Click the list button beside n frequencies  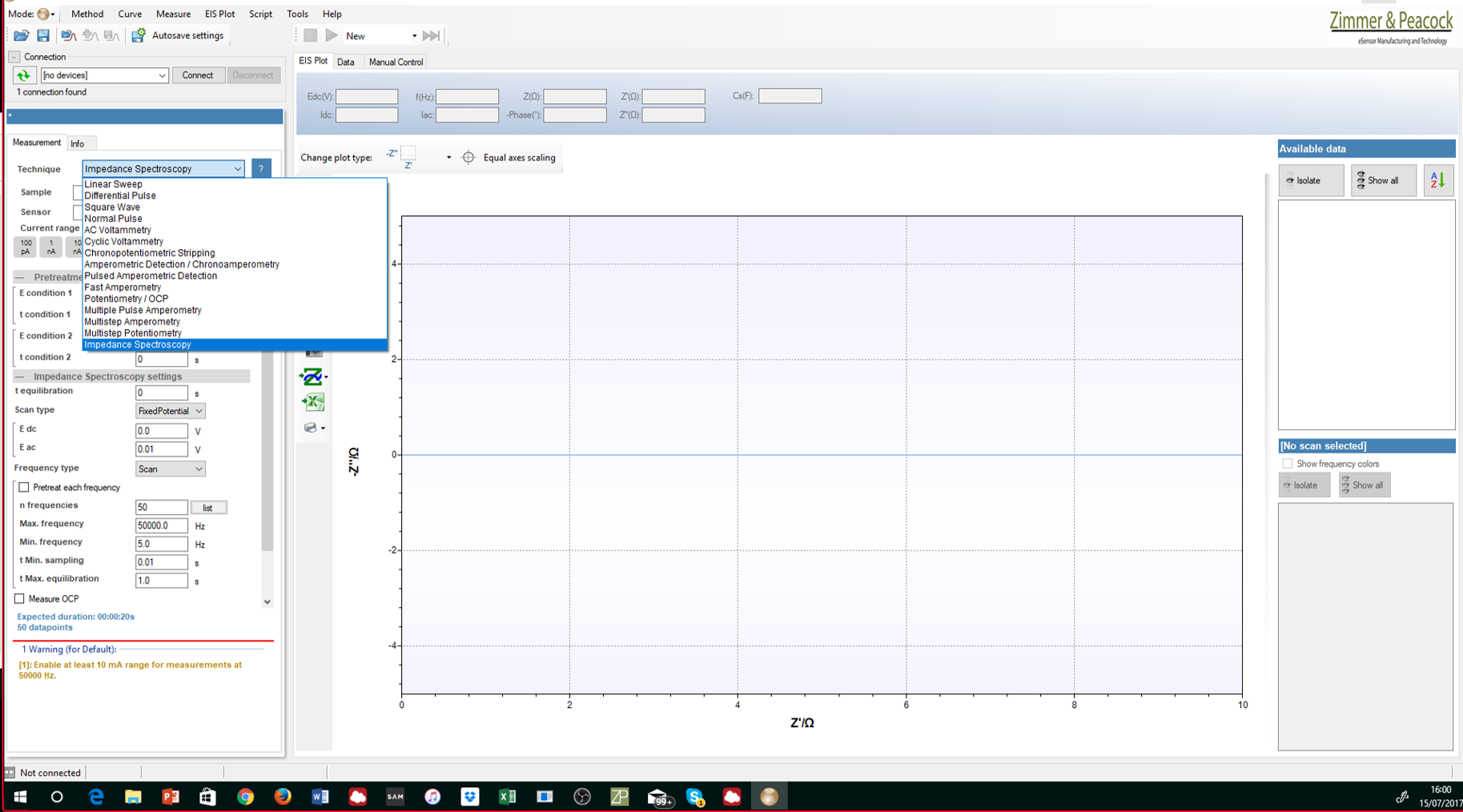tap(208, 508)
